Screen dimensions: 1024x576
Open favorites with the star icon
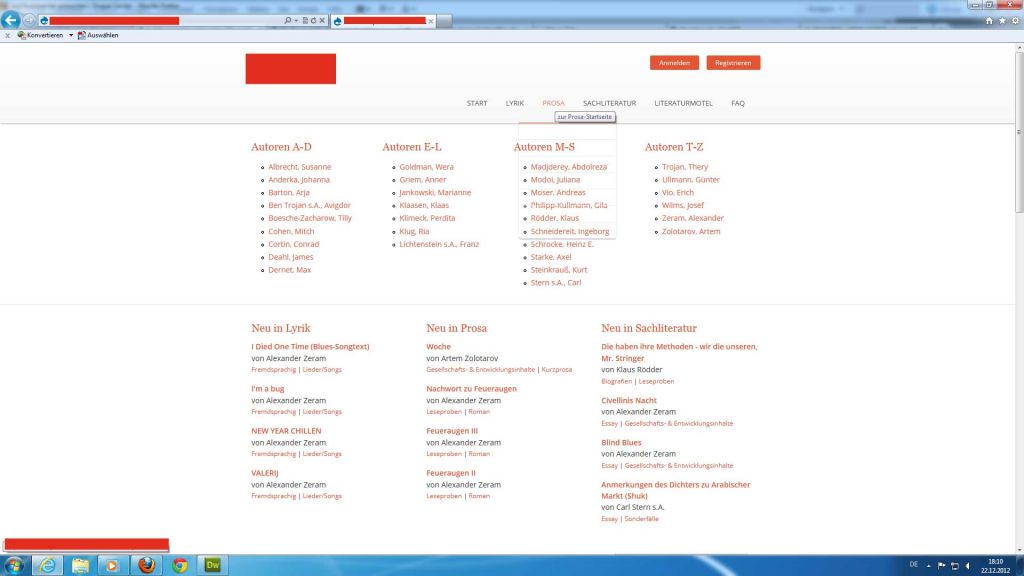[x=1001, y=20]
